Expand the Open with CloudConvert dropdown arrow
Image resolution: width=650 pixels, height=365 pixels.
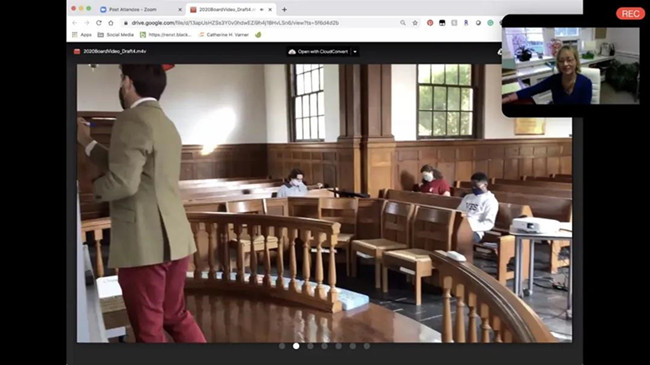coord(355,52)
